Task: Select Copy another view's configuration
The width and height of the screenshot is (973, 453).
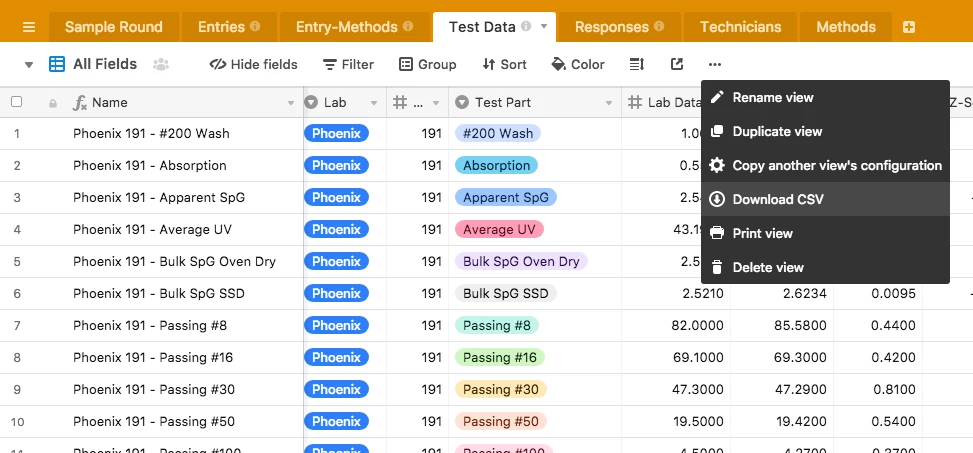Action: [825, 165]
